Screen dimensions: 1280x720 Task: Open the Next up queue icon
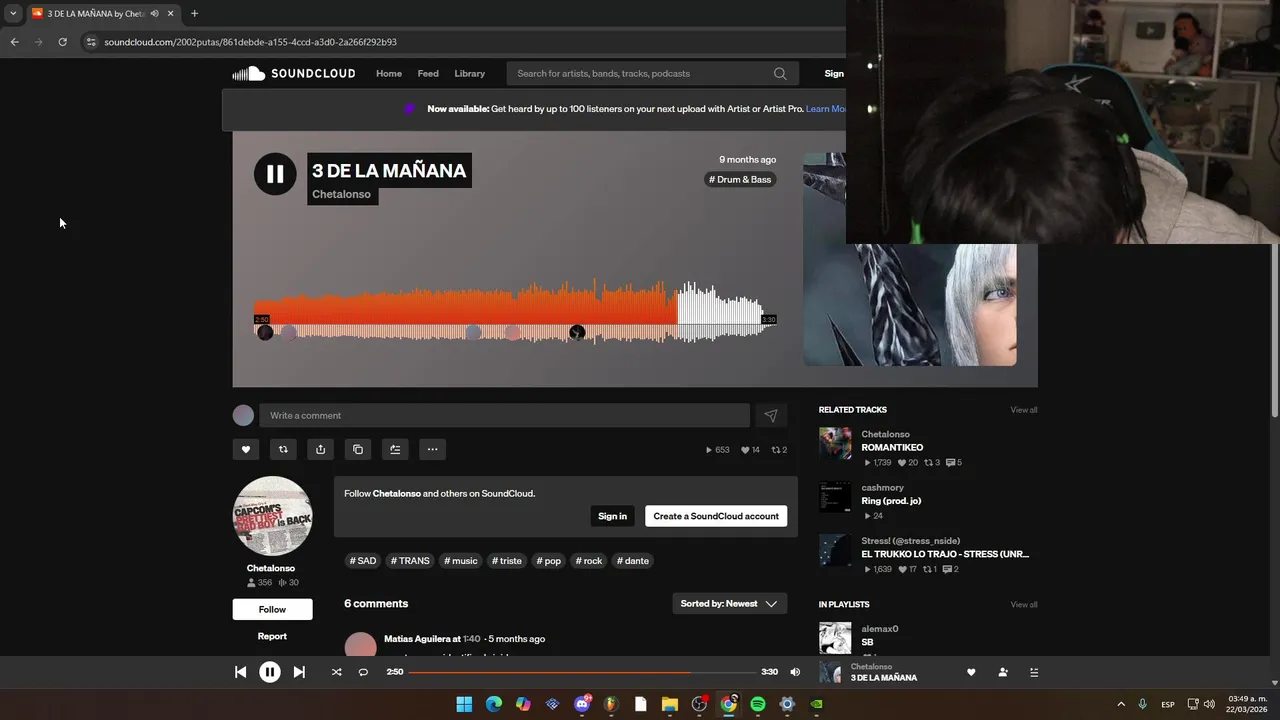[x=1034, y=672]
